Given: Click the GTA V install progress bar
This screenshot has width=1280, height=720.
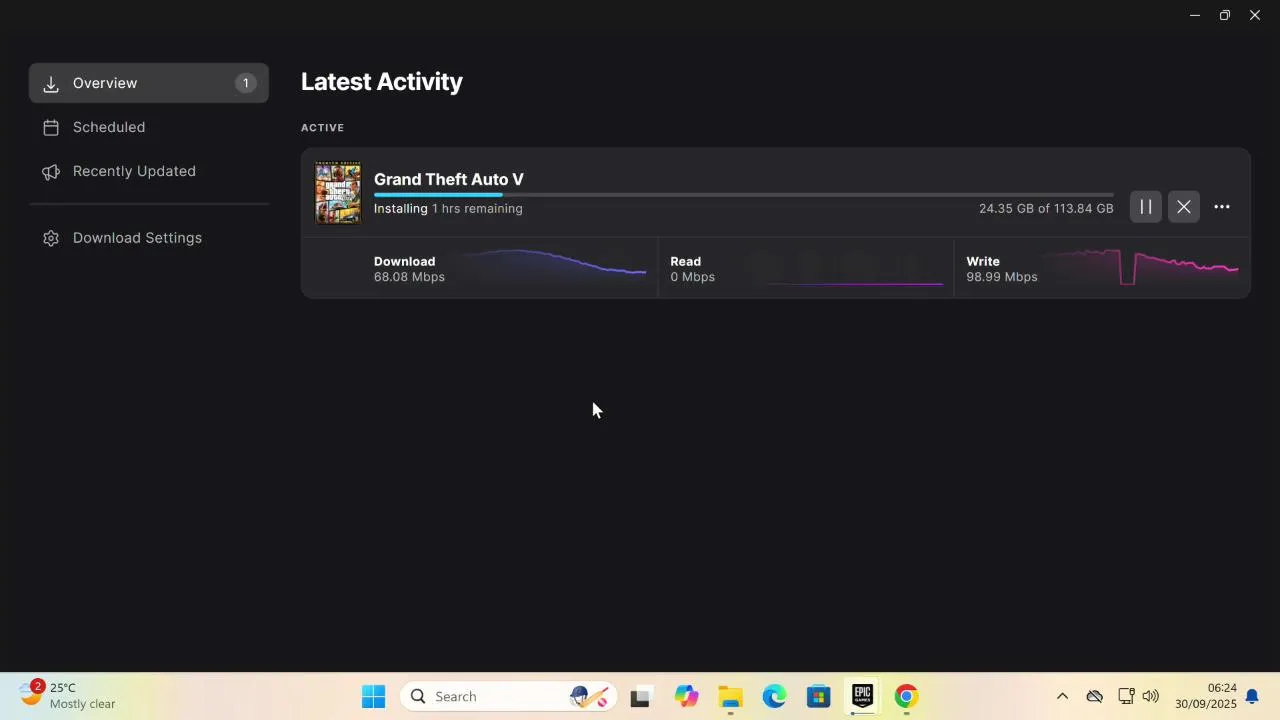Looking at the screenshot, I should tap(743, 195).
